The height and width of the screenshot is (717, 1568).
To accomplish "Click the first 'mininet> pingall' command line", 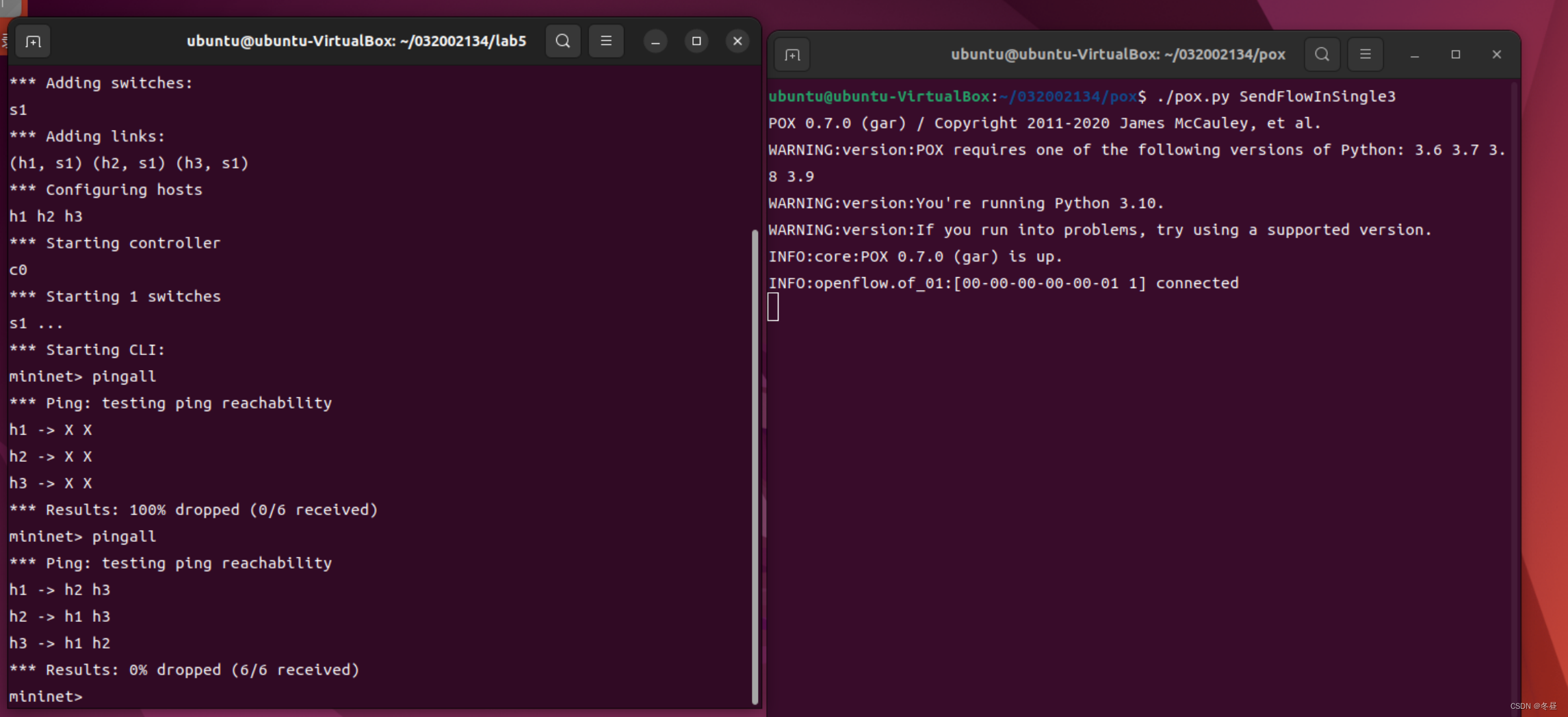I will click(83, 376).
